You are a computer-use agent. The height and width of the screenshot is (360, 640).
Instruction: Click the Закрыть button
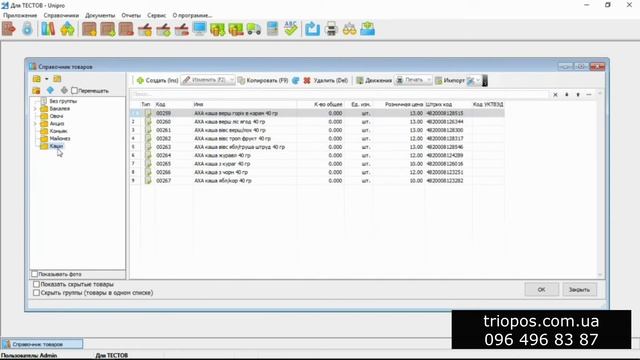point(579,289)
